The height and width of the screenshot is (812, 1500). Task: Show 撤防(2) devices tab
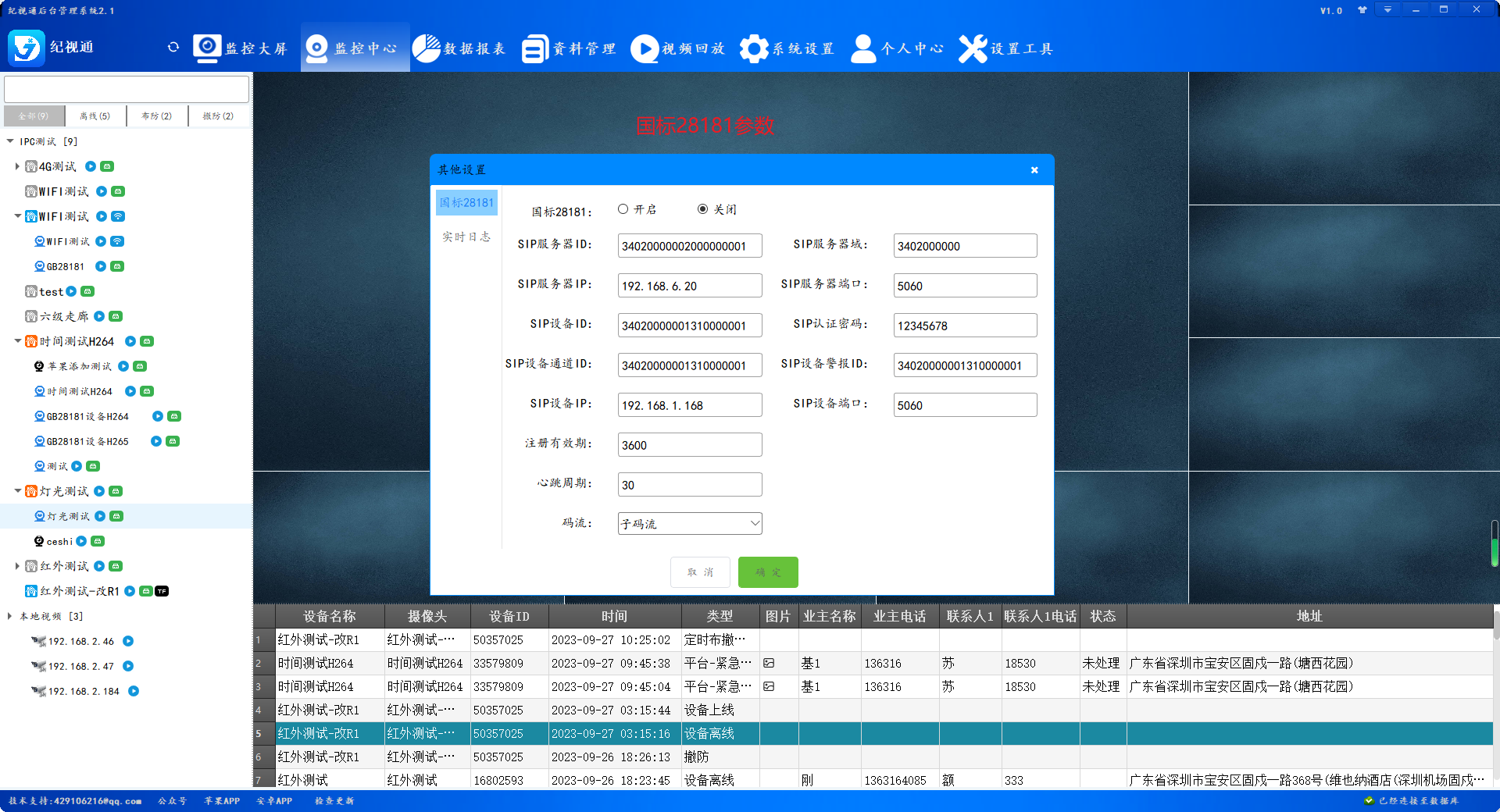point(218,116)
